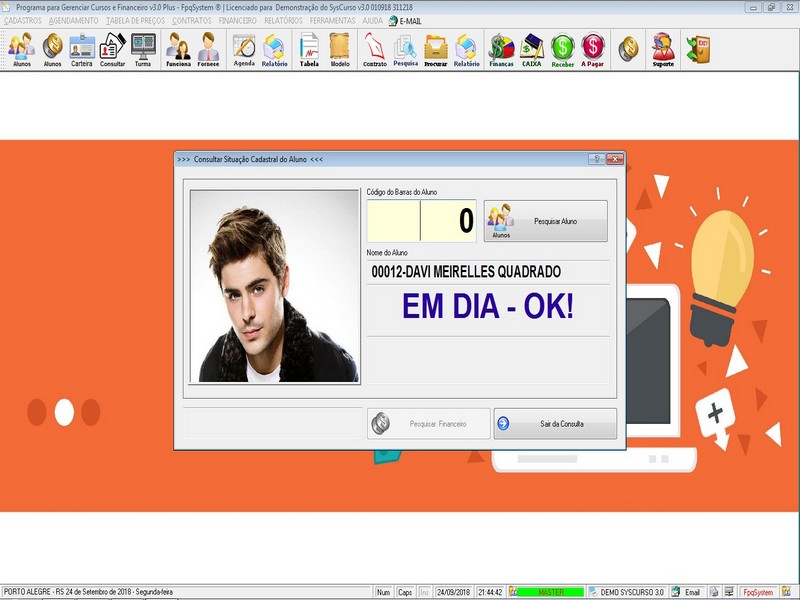Click the Nome do Aluno field
This screenshot has width=800, height=600.
coord(488,271)
